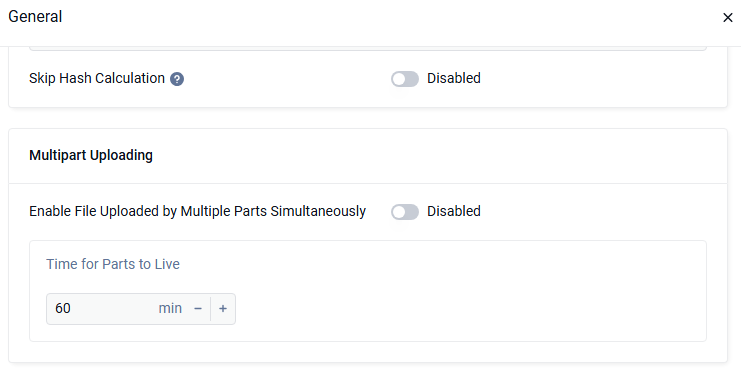Image resolution: width=741 pixels, height=372 pixels.
Task: Enable uploading by multiple parts simultaneously switch
Action: coord(405,212)
